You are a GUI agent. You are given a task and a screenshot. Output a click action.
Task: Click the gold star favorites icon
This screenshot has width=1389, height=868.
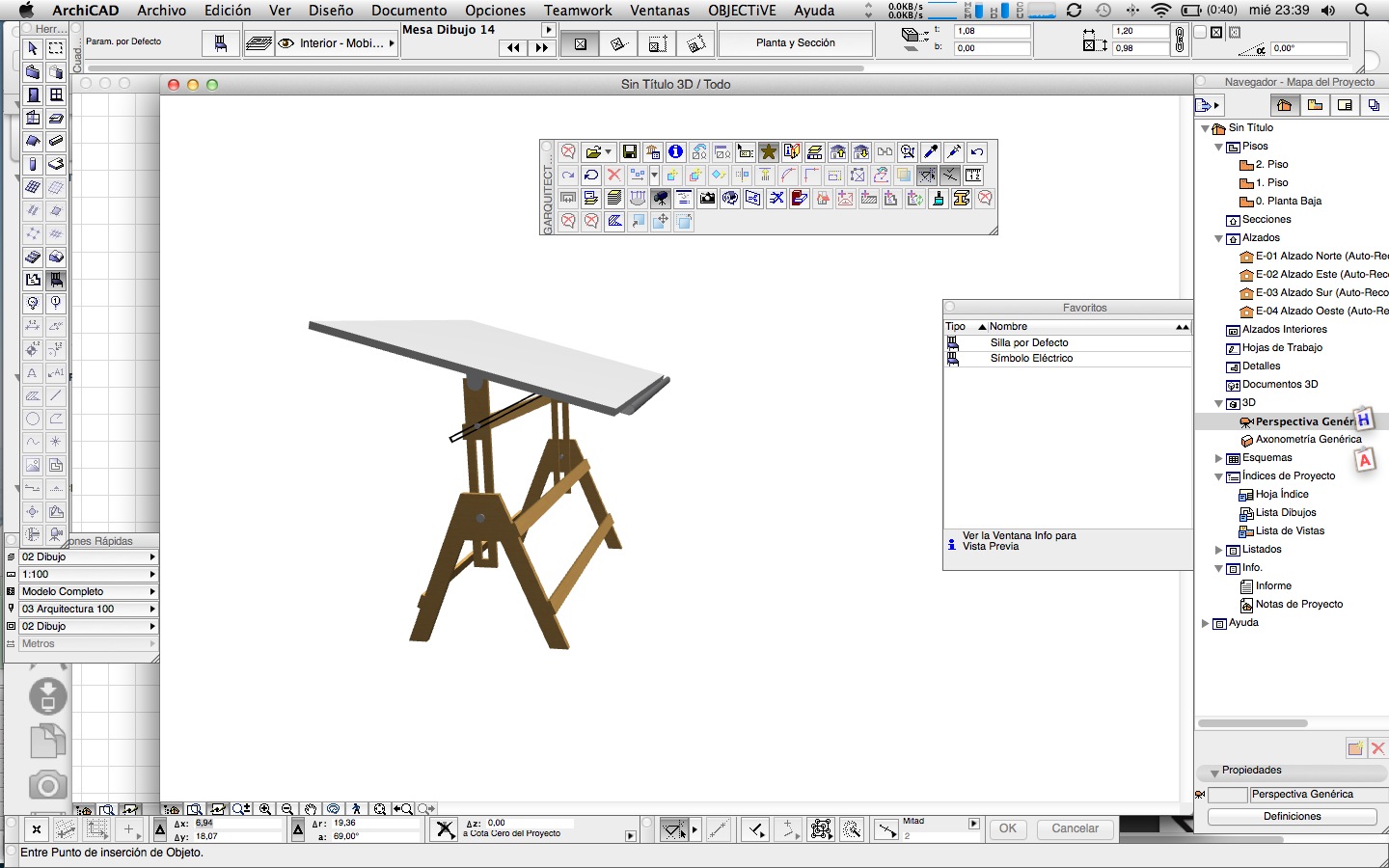pyautogui.click(x=768, y=152)
